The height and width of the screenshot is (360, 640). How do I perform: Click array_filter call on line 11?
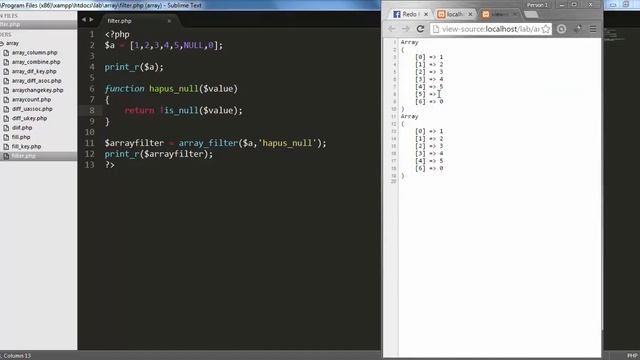pyautogui.click(x=208, y=143)
